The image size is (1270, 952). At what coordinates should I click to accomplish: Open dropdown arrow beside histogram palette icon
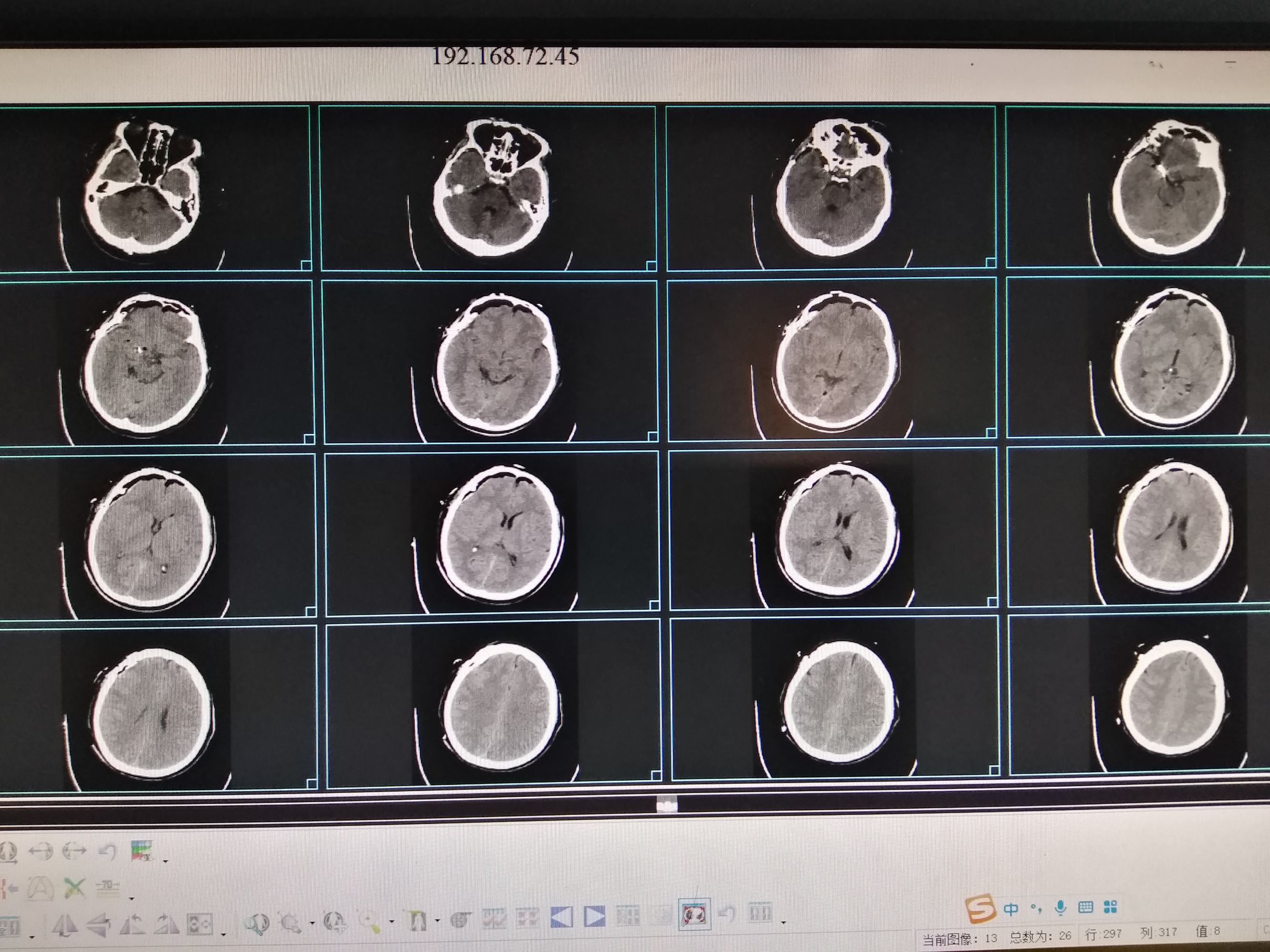coord(166,862)
